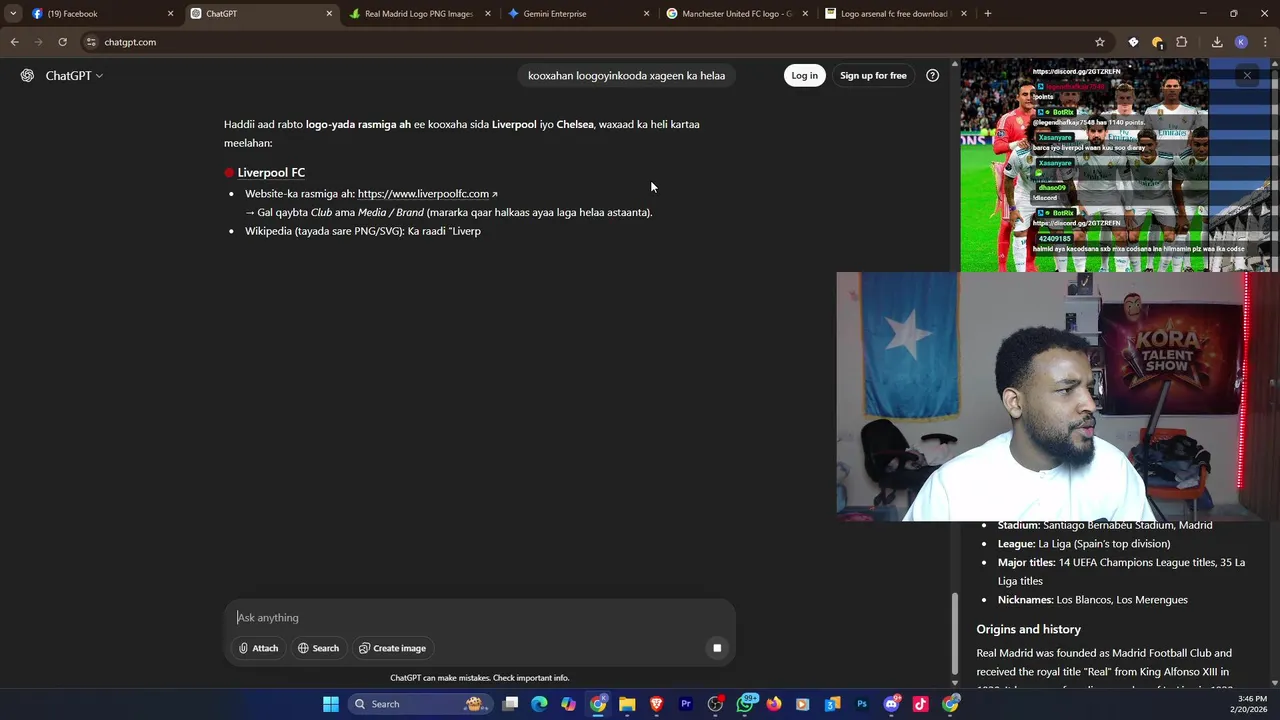Click the Ask anything input field
Viewport: 1280px width, 720px height.
480,618
